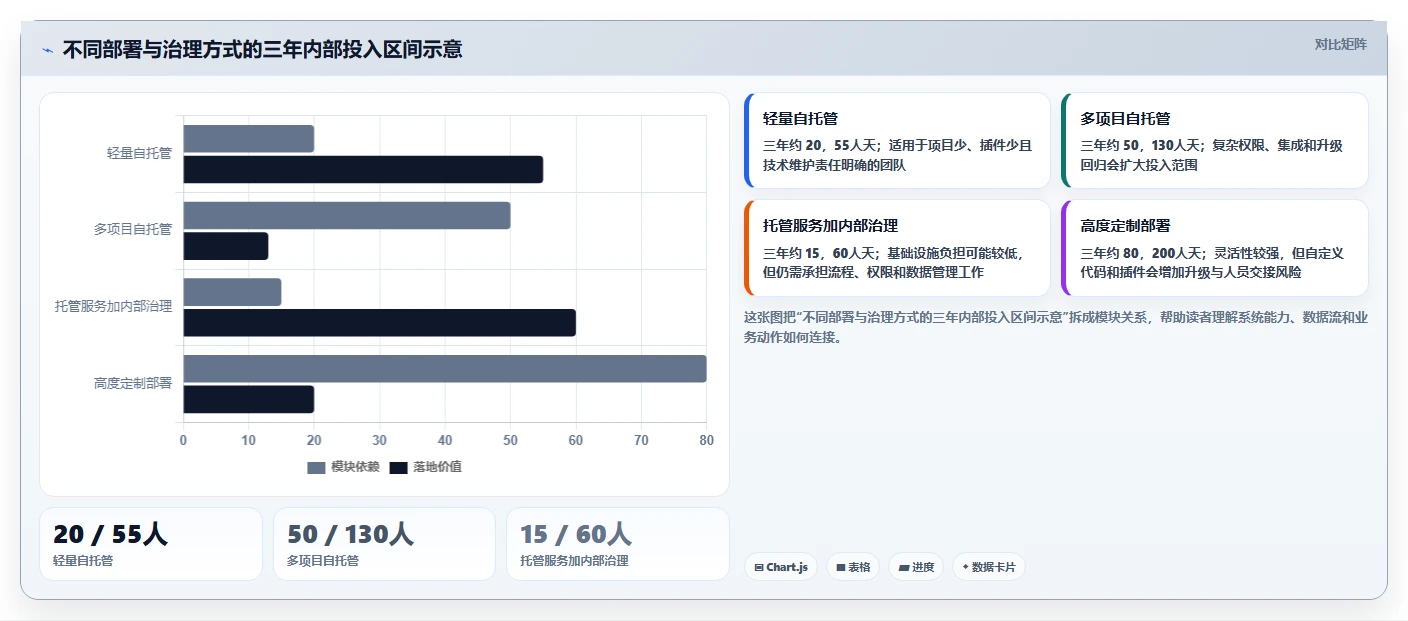Click the 托管服务加内部治理 info card
The width and height of the screenshot is (1408, 621).
pos(897,248)
